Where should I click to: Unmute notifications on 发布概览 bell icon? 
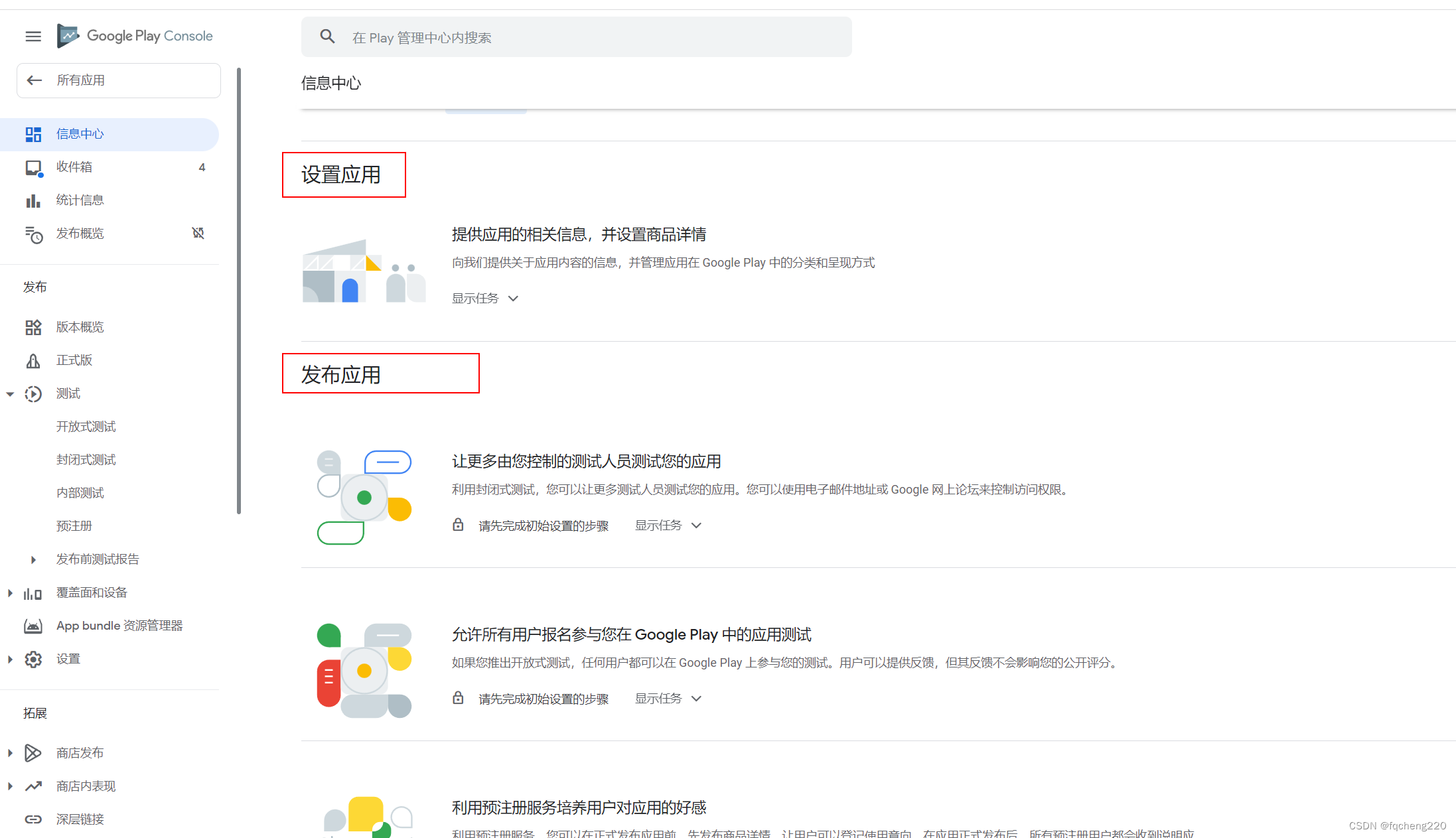coord(198,233)
